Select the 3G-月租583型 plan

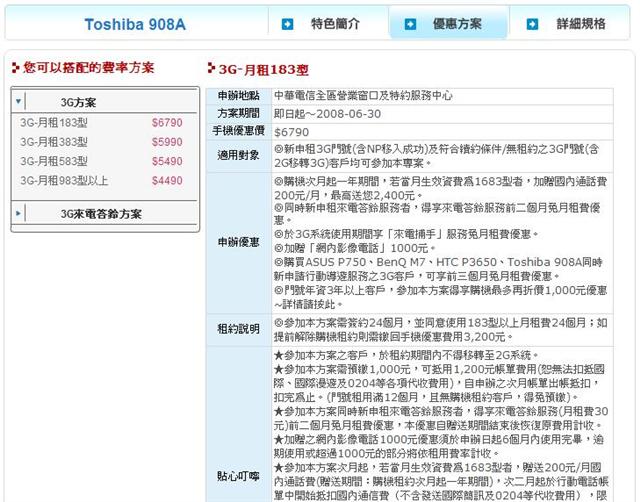[53, 161]
